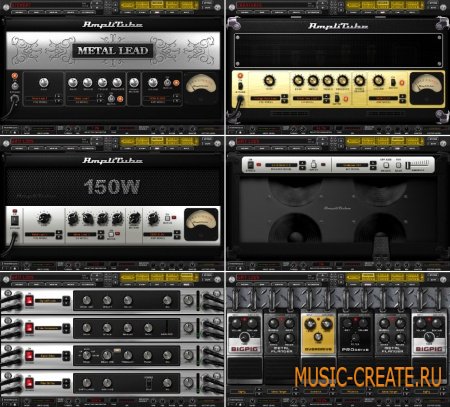Step the pre model selector on Metal Lead amp

coord(58,98)
